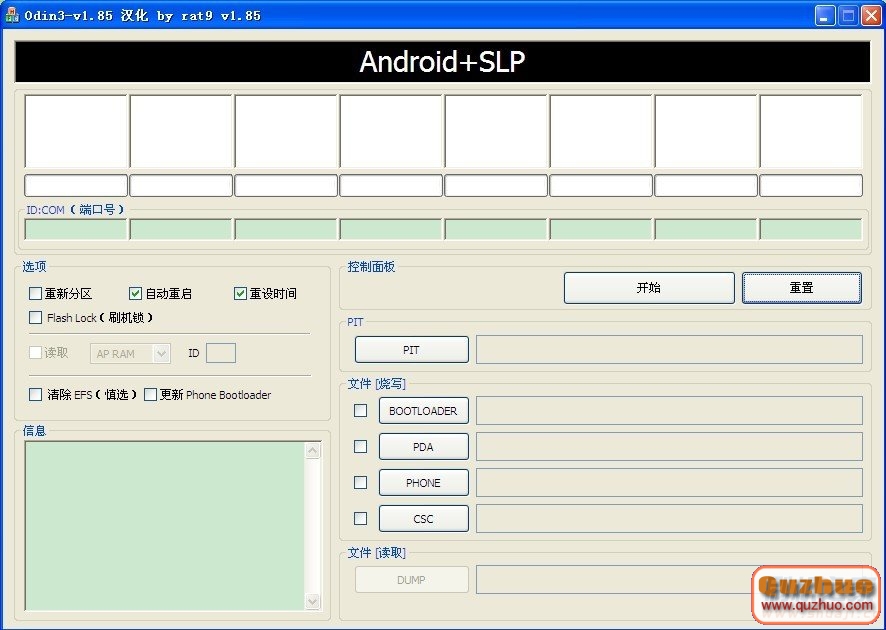
Task: Toggle the Flash Lock checkbox
Action: click(36, 318)
